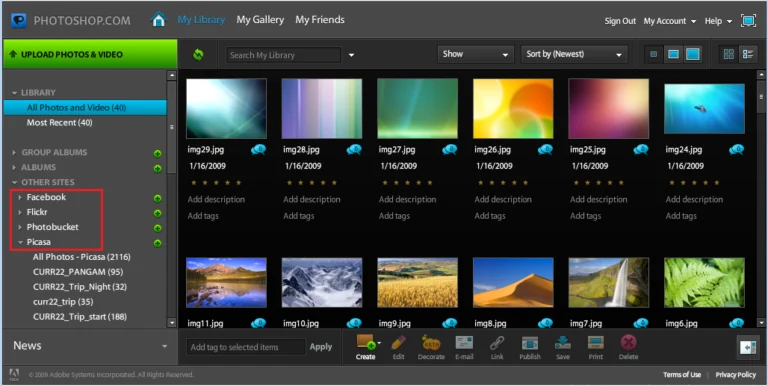Select All Photos and Video (40)
This screenshot has height=386, width=768.
pos(85,107)
